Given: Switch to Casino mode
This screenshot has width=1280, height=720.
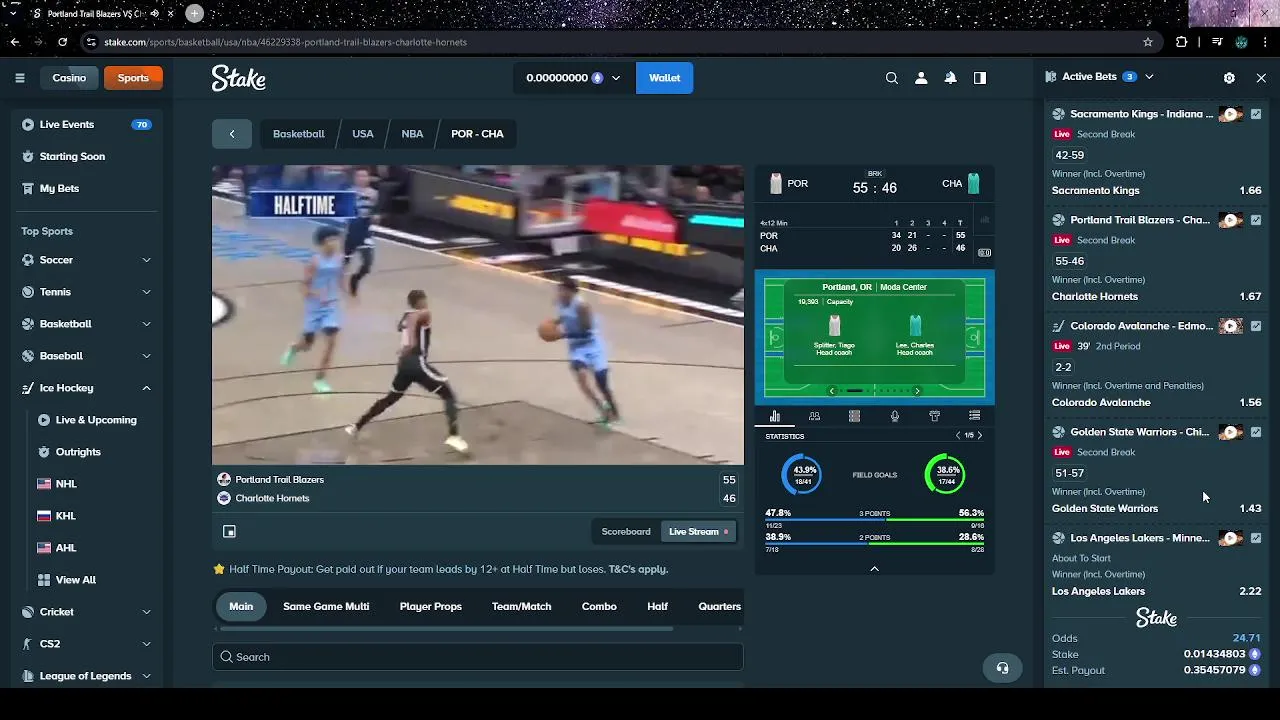Looking at the screenshot, I should pyautogui.click(x=69, y=78).
